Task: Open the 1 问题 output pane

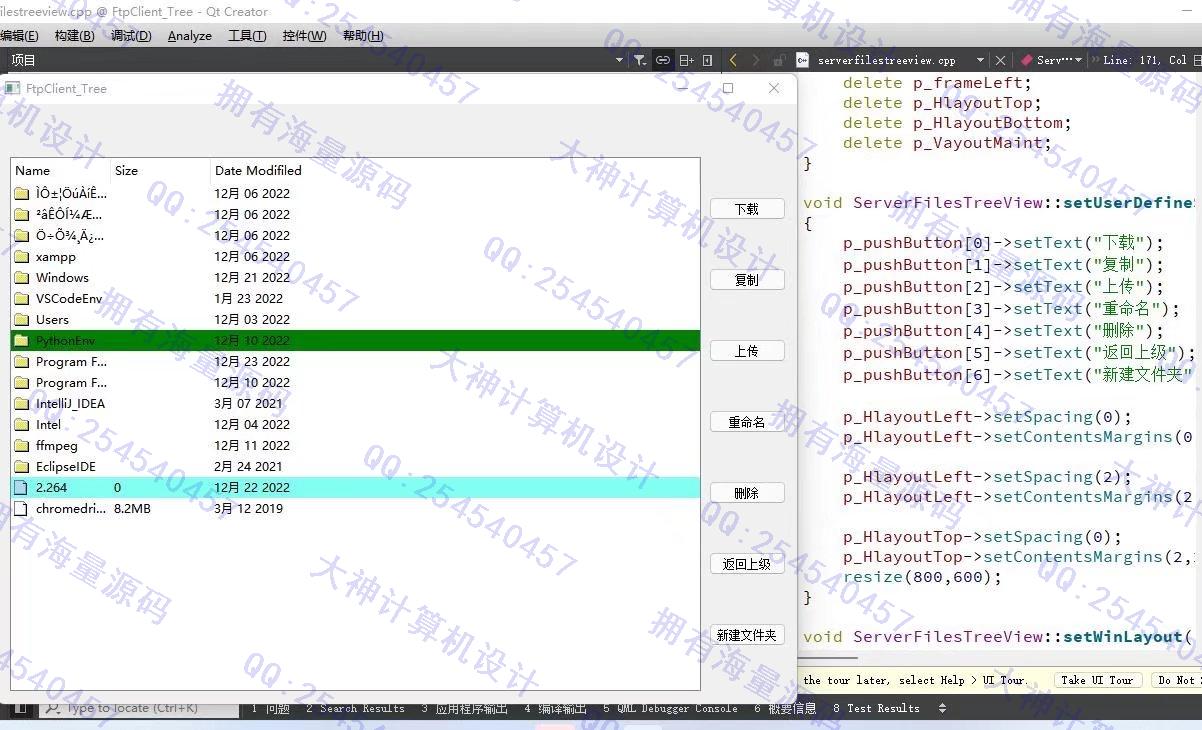Action: click(x=270, y=708)
